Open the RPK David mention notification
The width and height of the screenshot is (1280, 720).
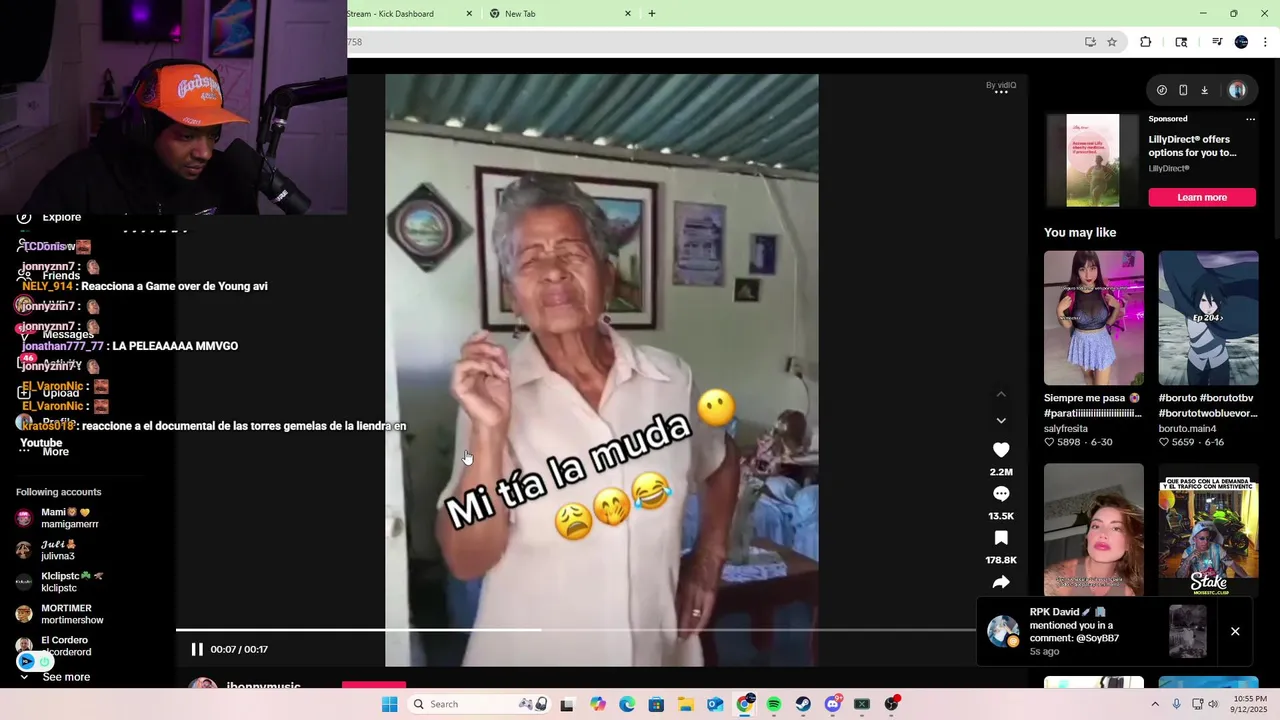(1095, 631)
